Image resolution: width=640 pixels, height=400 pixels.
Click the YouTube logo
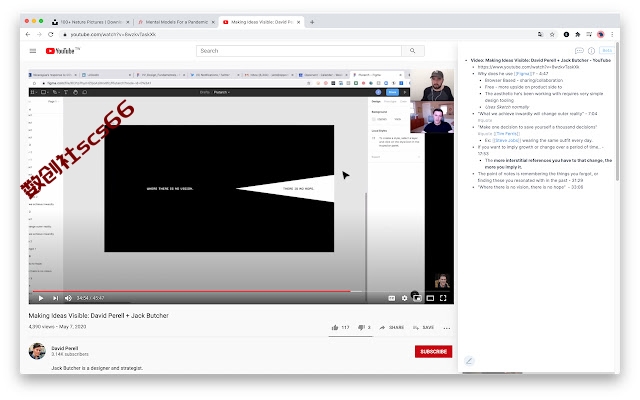pyautogui.click(x=62, y=51)
